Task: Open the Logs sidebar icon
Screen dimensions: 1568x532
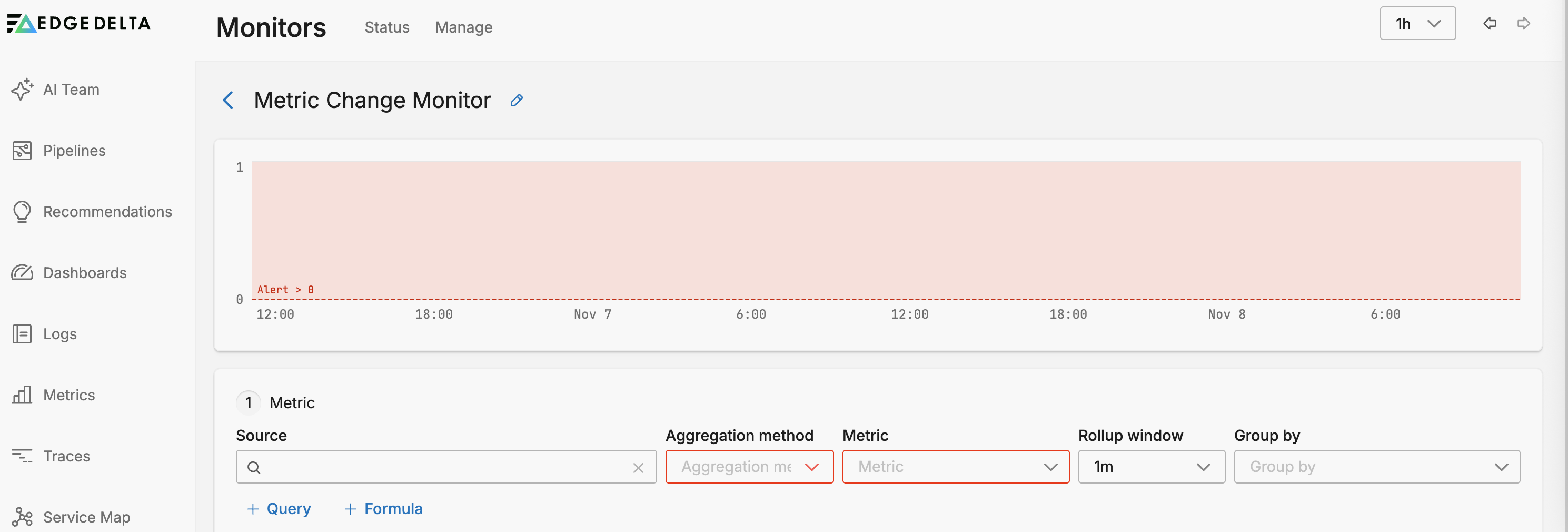Action: (x=23, y=333)
